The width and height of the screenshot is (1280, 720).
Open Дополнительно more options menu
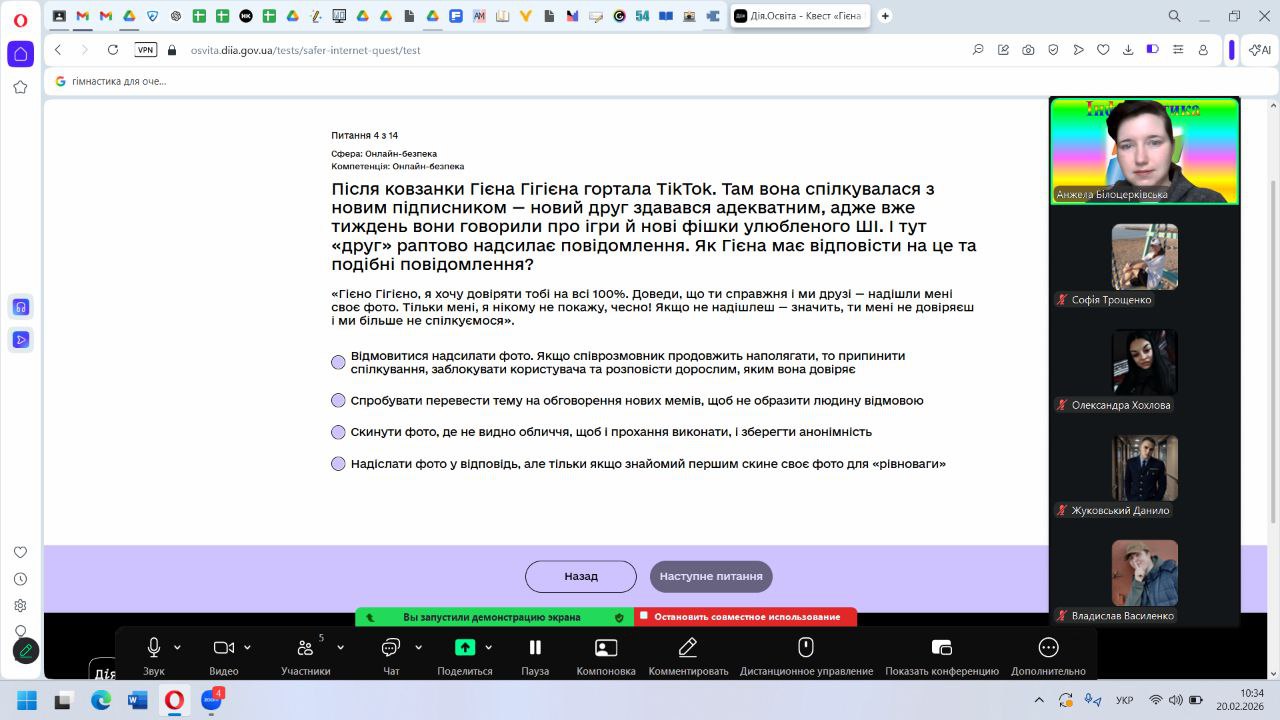click(1048, 648)
